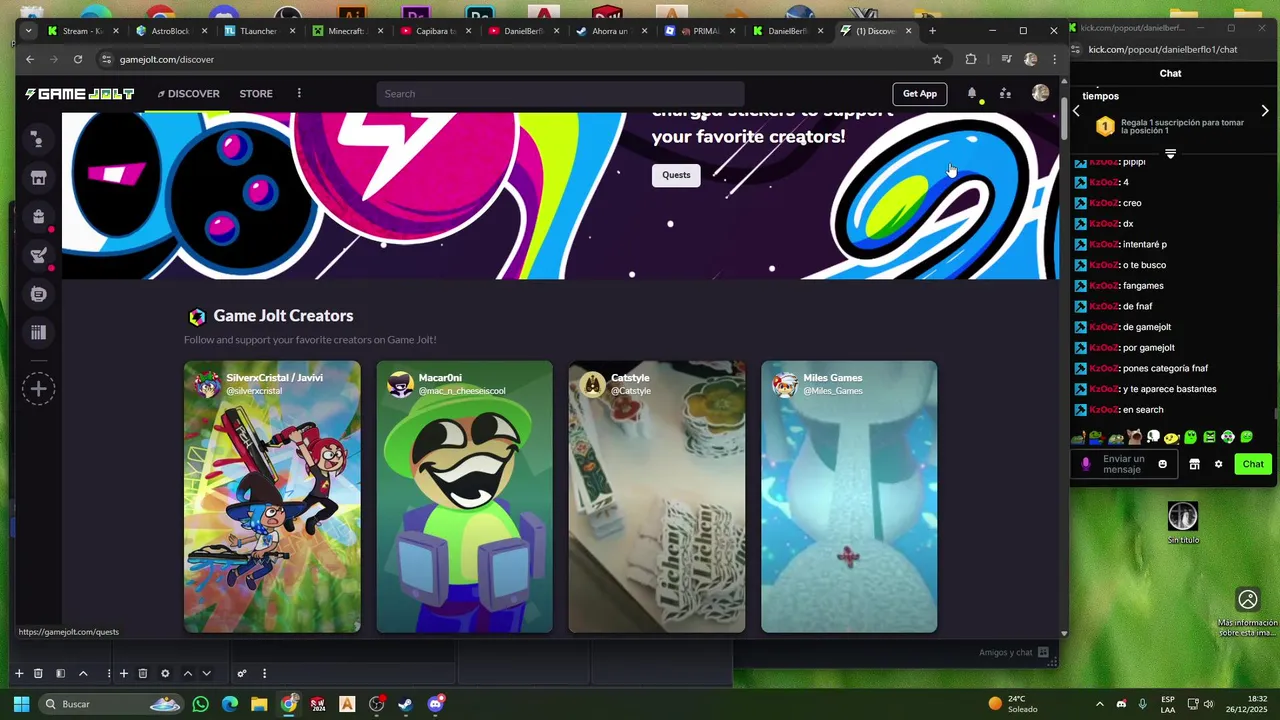1280x720 pixels.
Task: Open Steam from the taskbar
Action: coord(405,704)
